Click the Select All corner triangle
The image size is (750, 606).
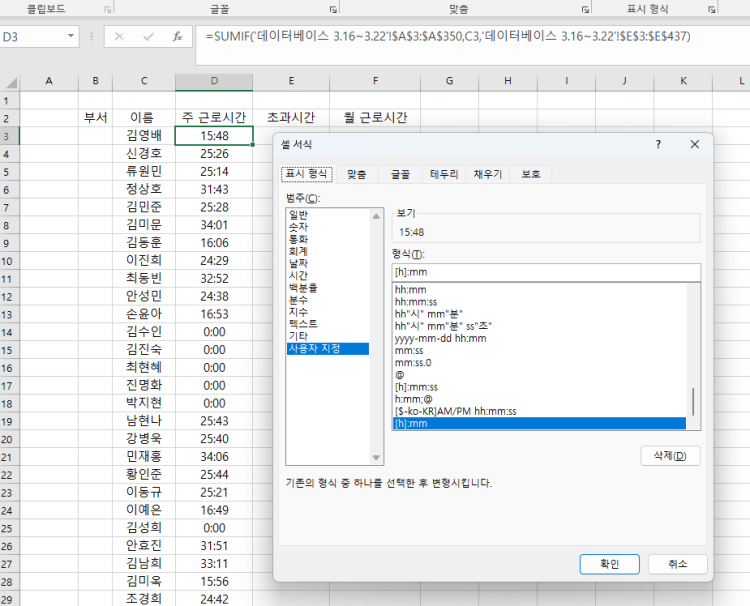coord(10,83)
